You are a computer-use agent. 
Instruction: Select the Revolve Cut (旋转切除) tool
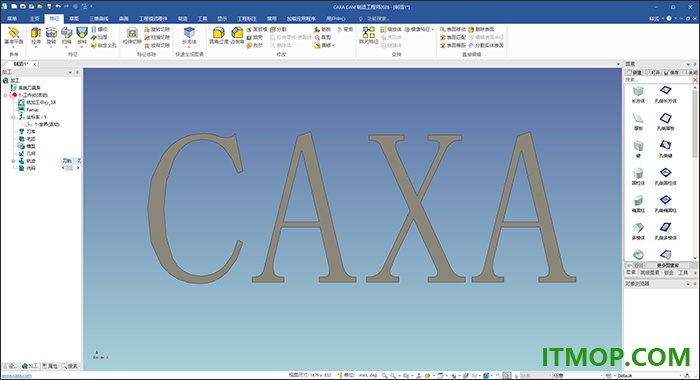(x=157, y=29)
